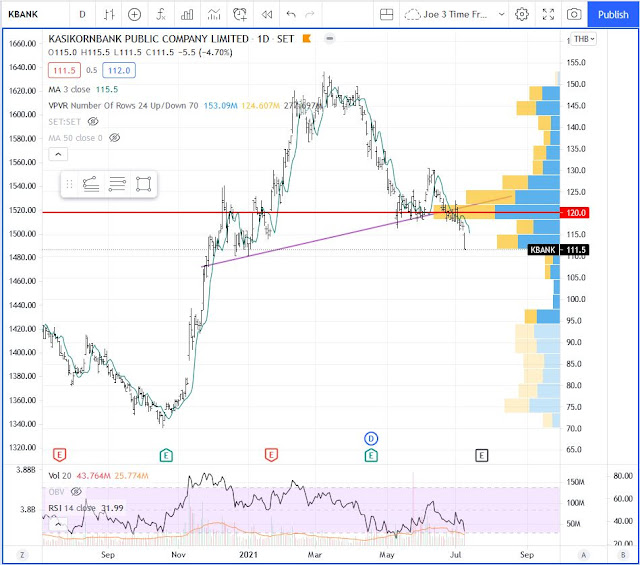Click the green E earnings marker near November
This screenshot has height=565, width=640.
166,455
